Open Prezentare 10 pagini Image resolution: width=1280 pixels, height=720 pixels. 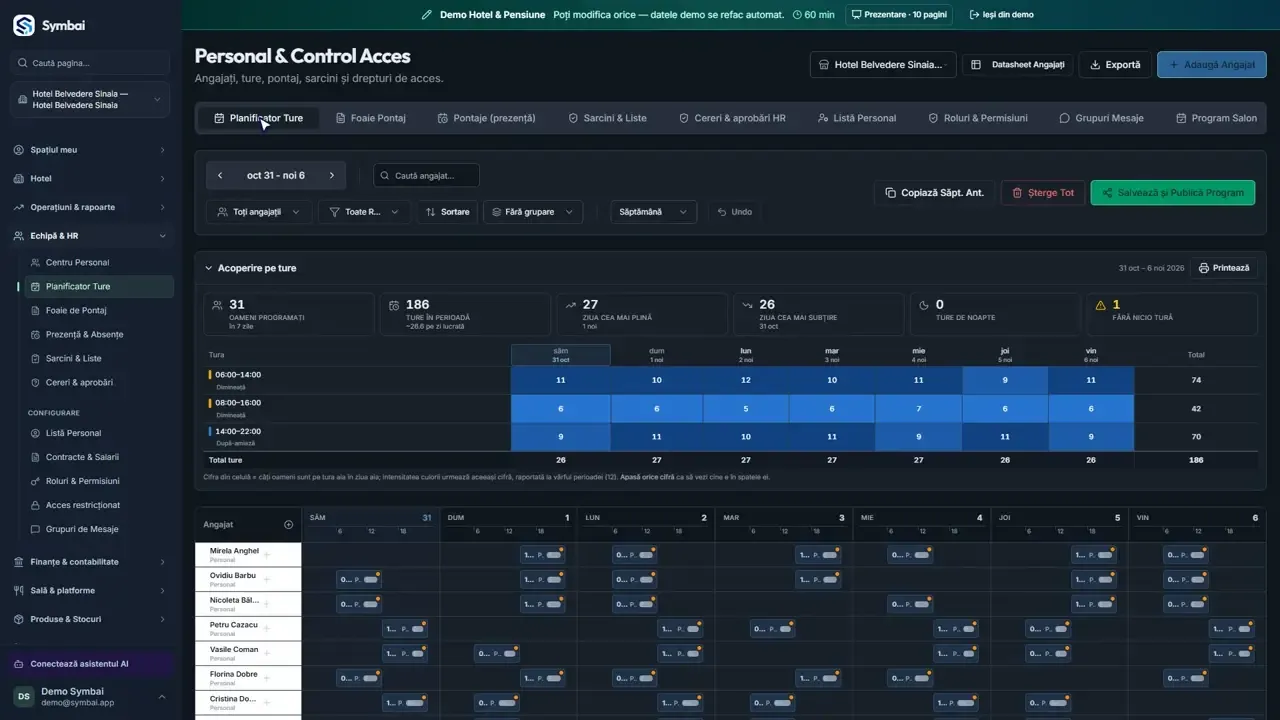[898, 15]
